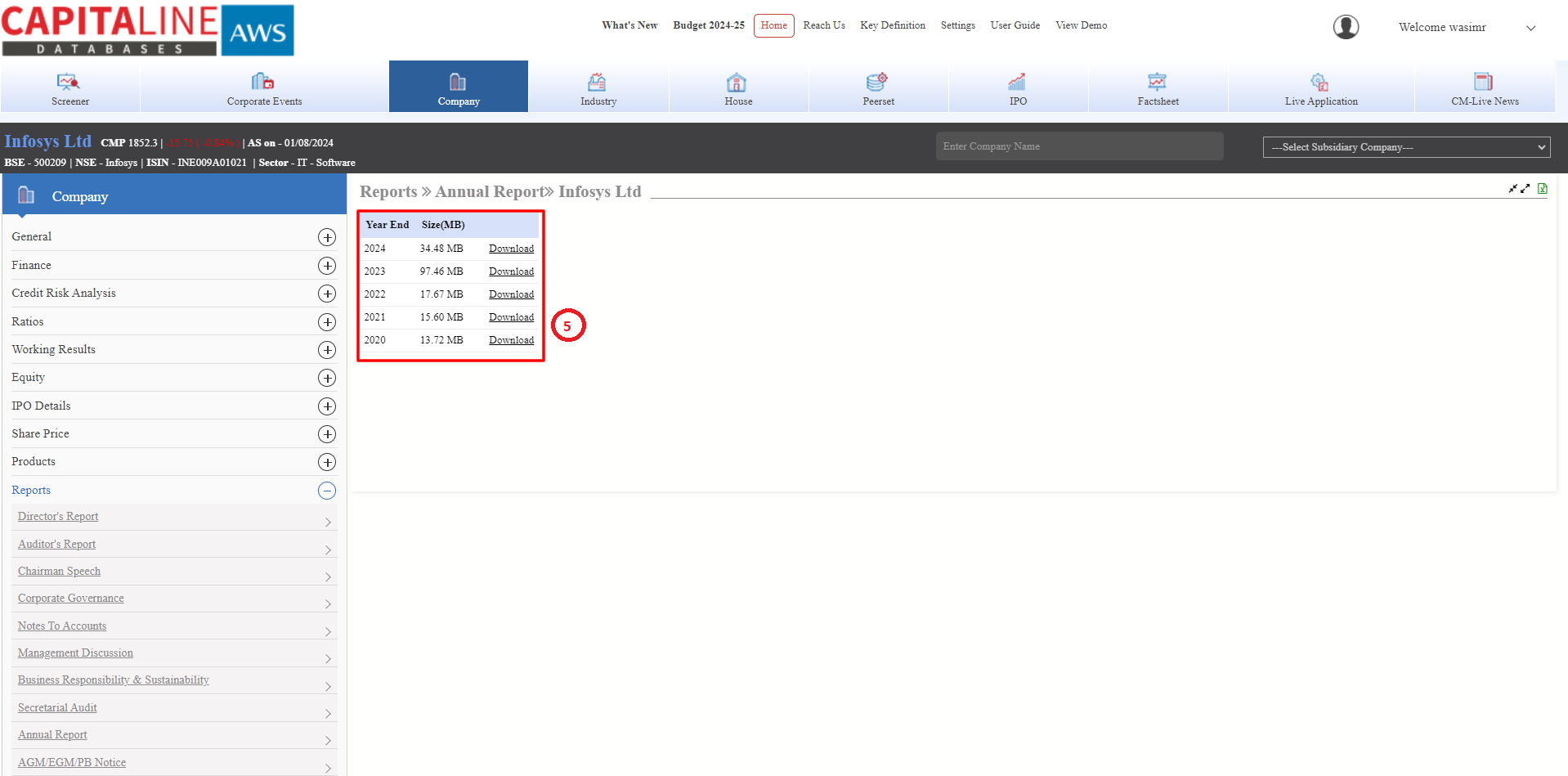Expand the Working Results section

327,350
